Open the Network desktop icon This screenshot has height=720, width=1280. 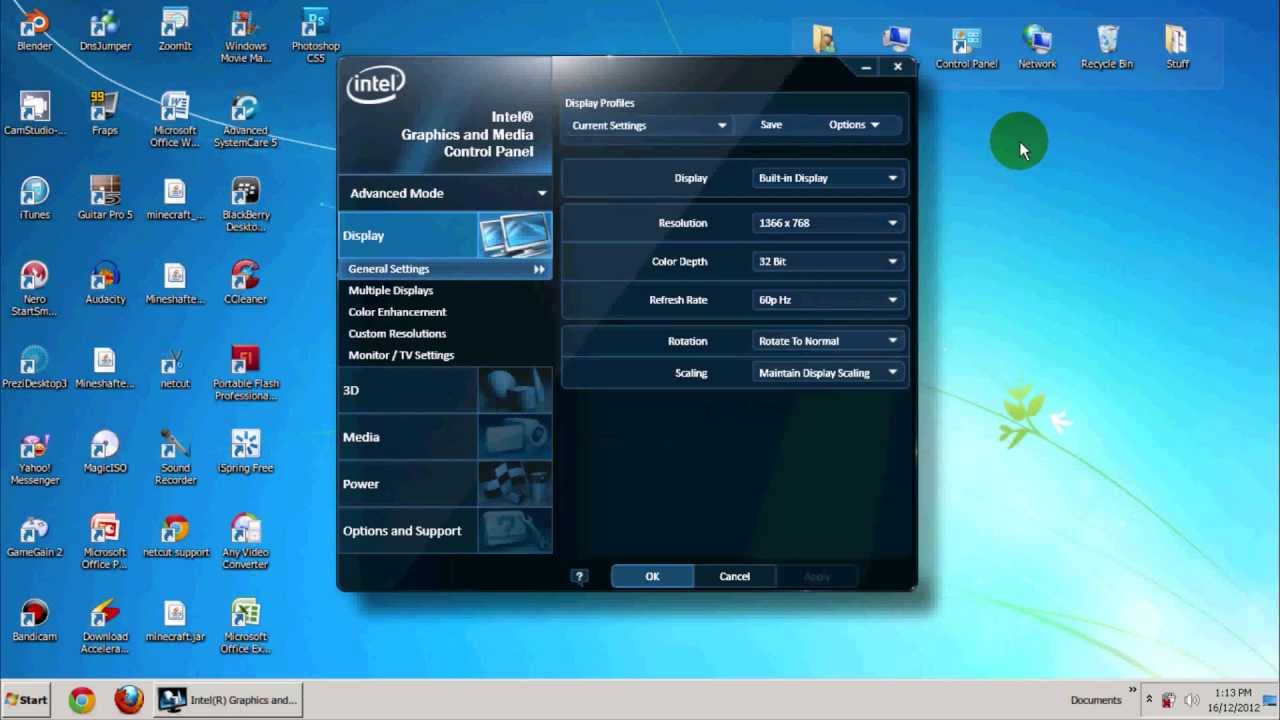tap(1037, 48)
